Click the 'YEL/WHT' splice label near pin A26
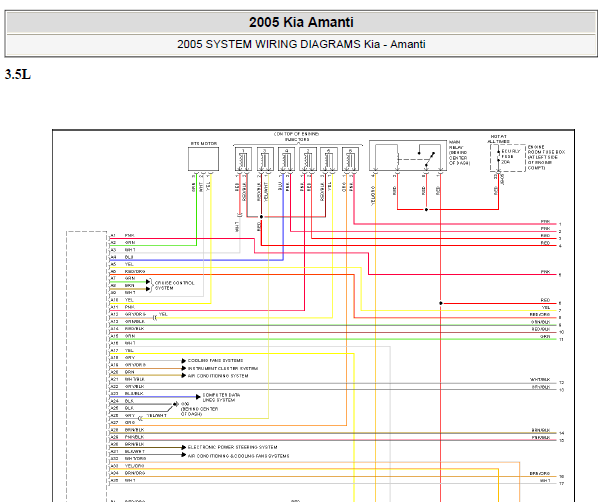 pos(157,415)
